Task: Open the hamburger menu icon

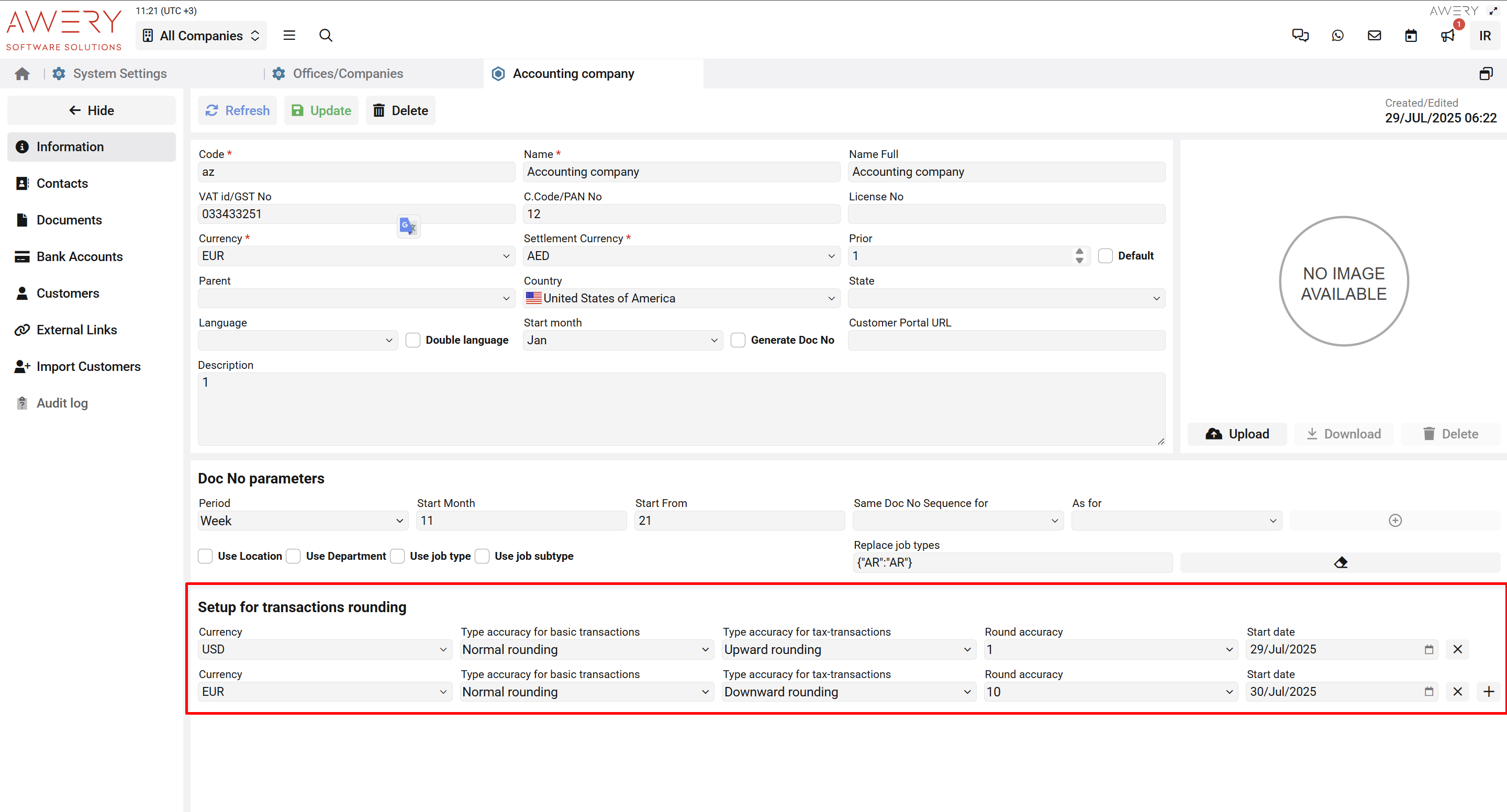Action: [x=289, y=36]
